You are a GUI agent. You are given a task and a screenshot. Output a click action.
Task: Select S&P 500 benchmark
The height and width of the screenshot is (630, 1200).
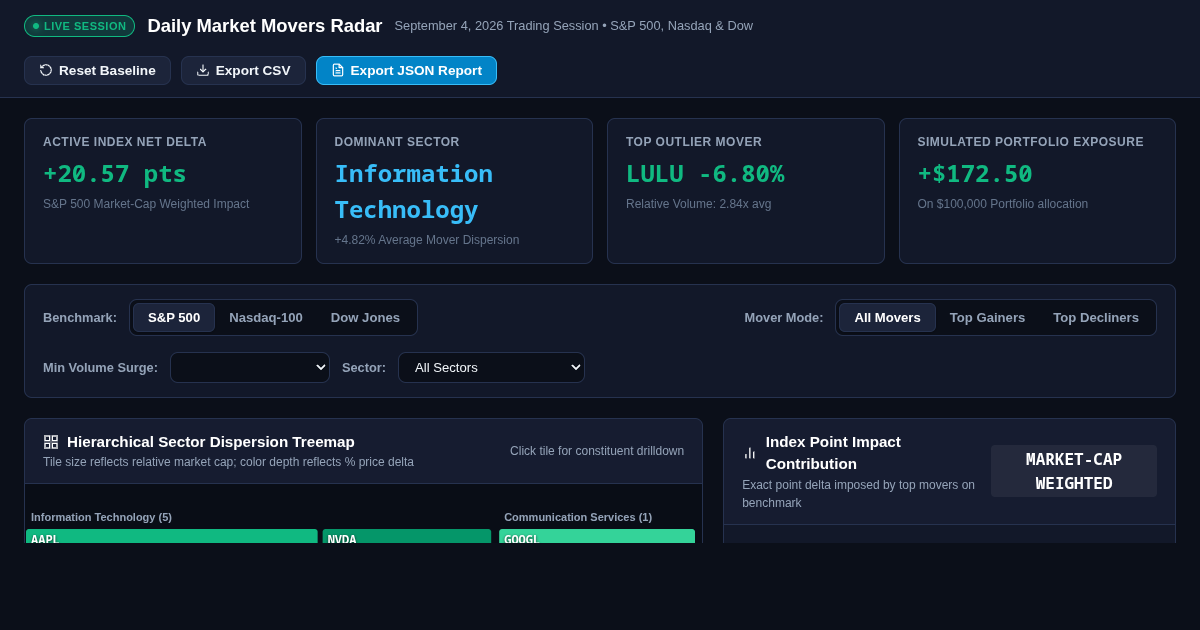coord(174,317)
